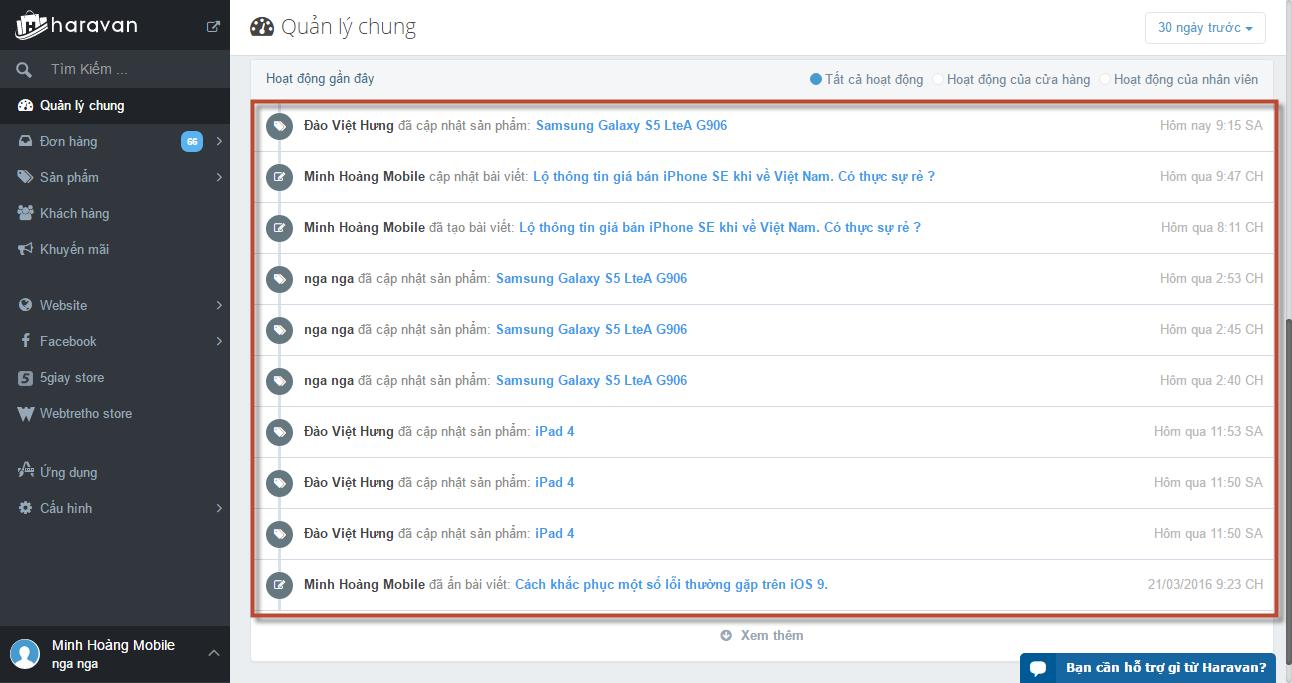Expand the Facebook submenu arrow

point(219,341)
